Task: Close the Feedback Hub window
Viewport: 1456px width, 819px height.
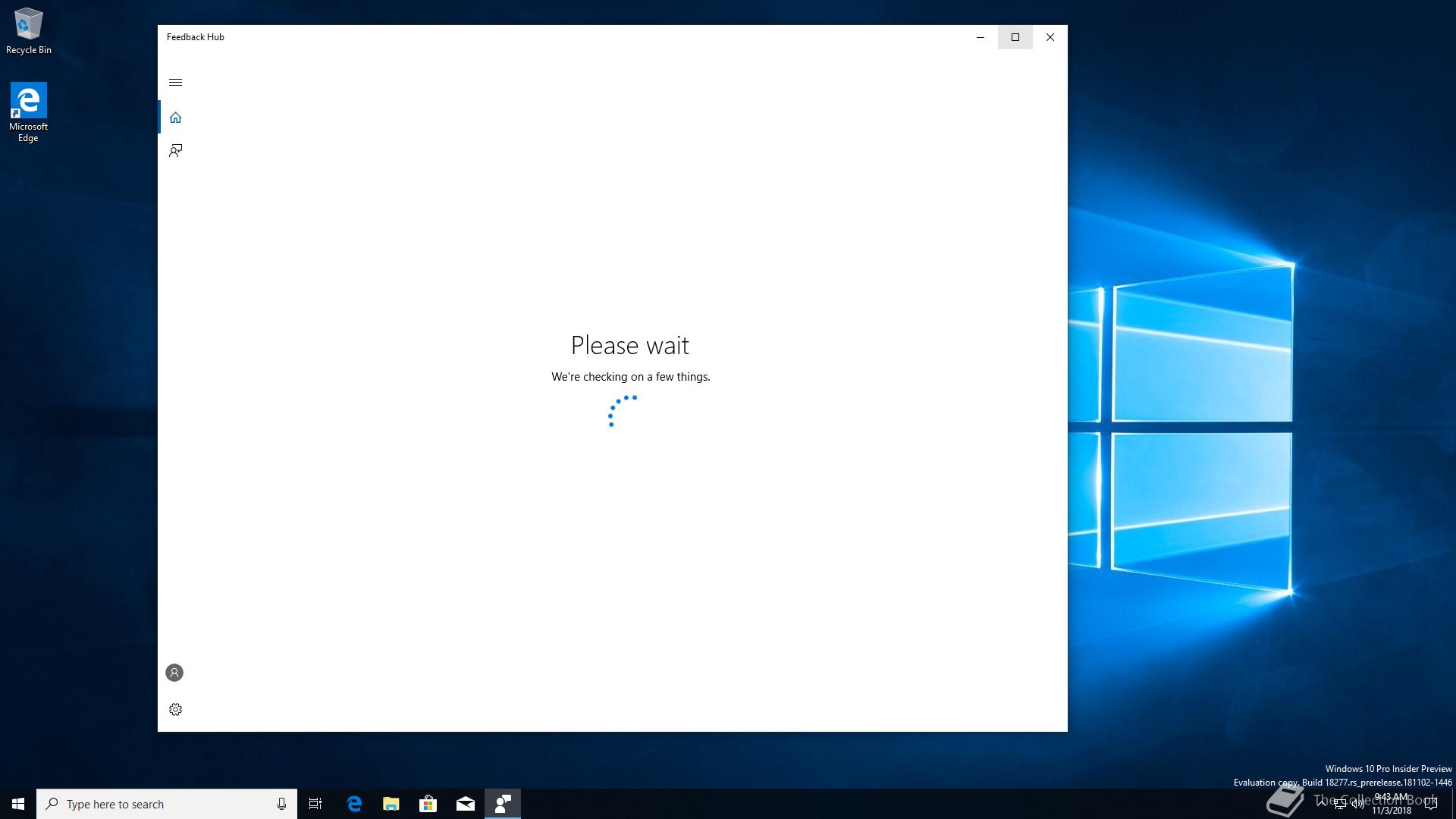Action: pos(1050,37)
